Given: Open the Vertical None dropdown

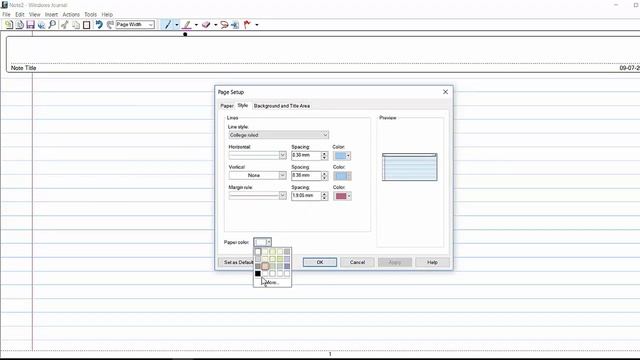Looking at the screenshot, I should pos(258,175).
